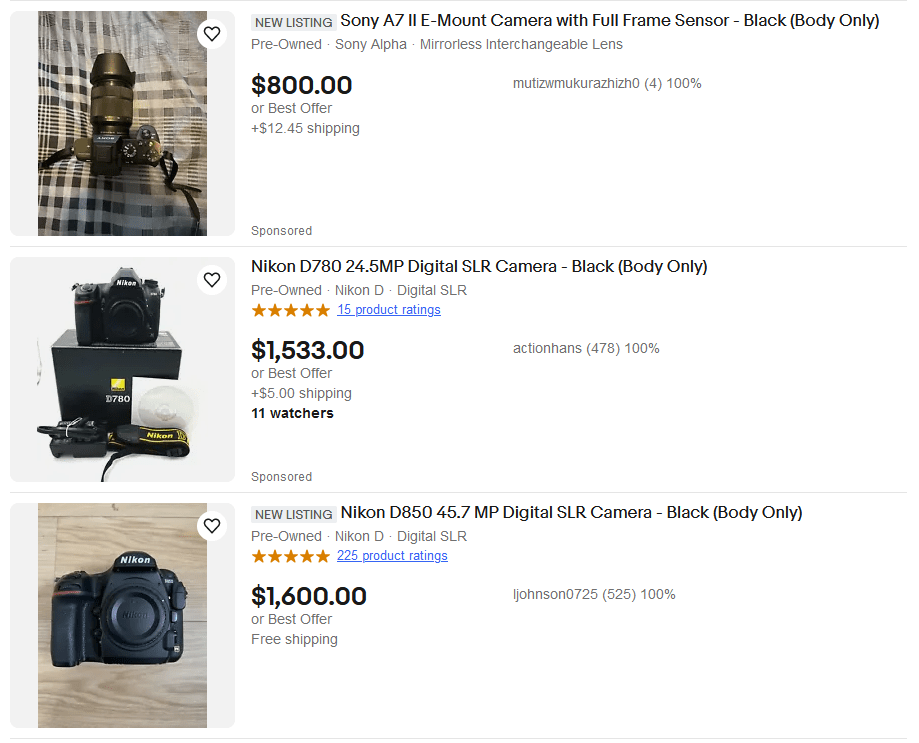This screenshot has height=743, width=919.
Task: Click Nikon D850 camera body thumbnail
Action: point(122,616)
